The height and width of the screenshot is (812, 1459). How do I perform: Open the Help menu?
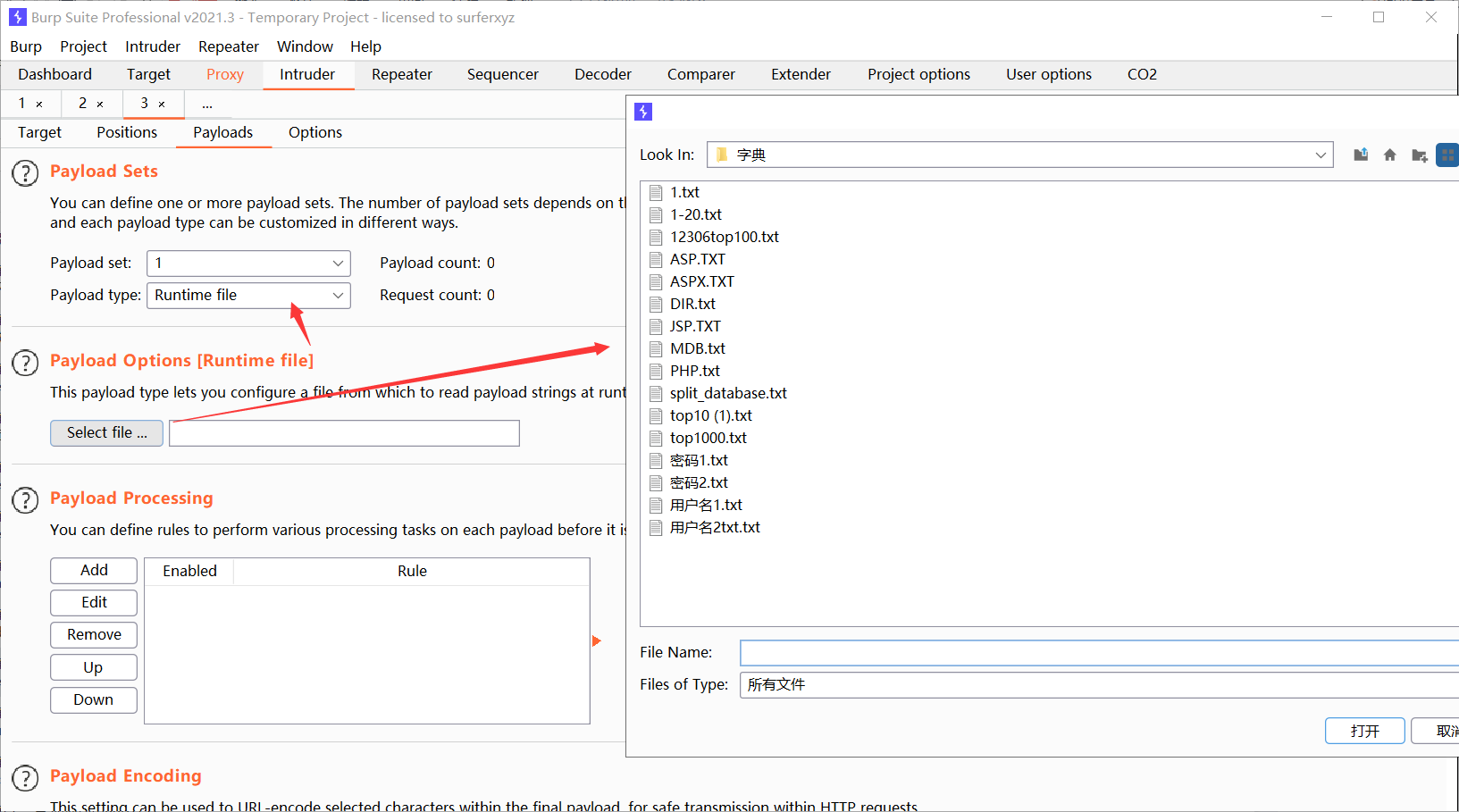point(365,46)
